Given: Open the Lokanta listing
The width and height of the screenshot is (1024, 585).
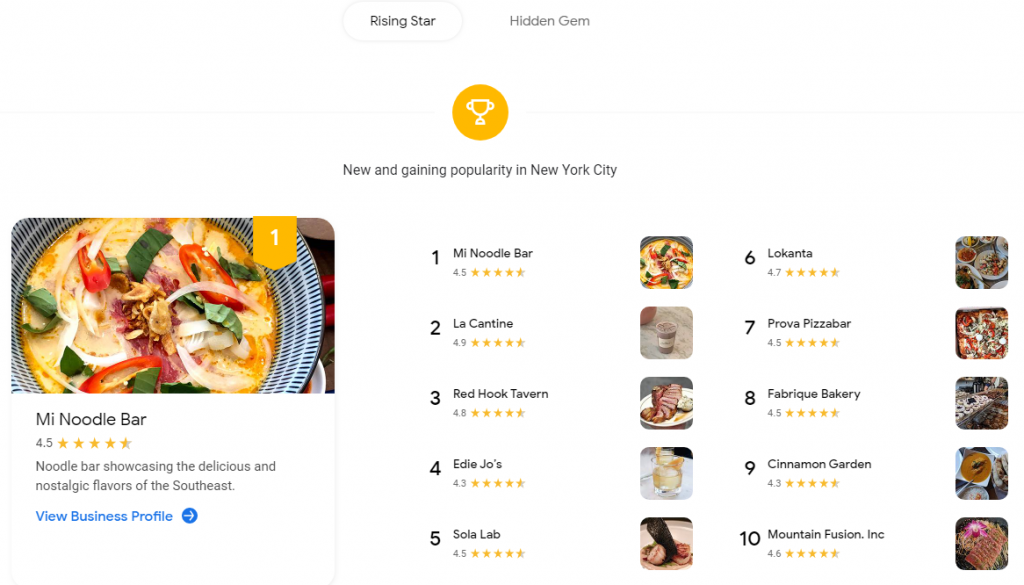Looking at the screenshot, I should point(790,254).
